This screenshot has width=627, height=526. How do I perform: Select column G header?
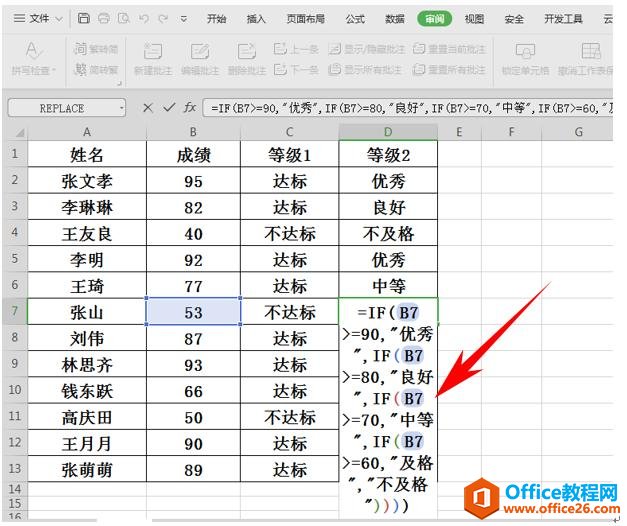578,132
